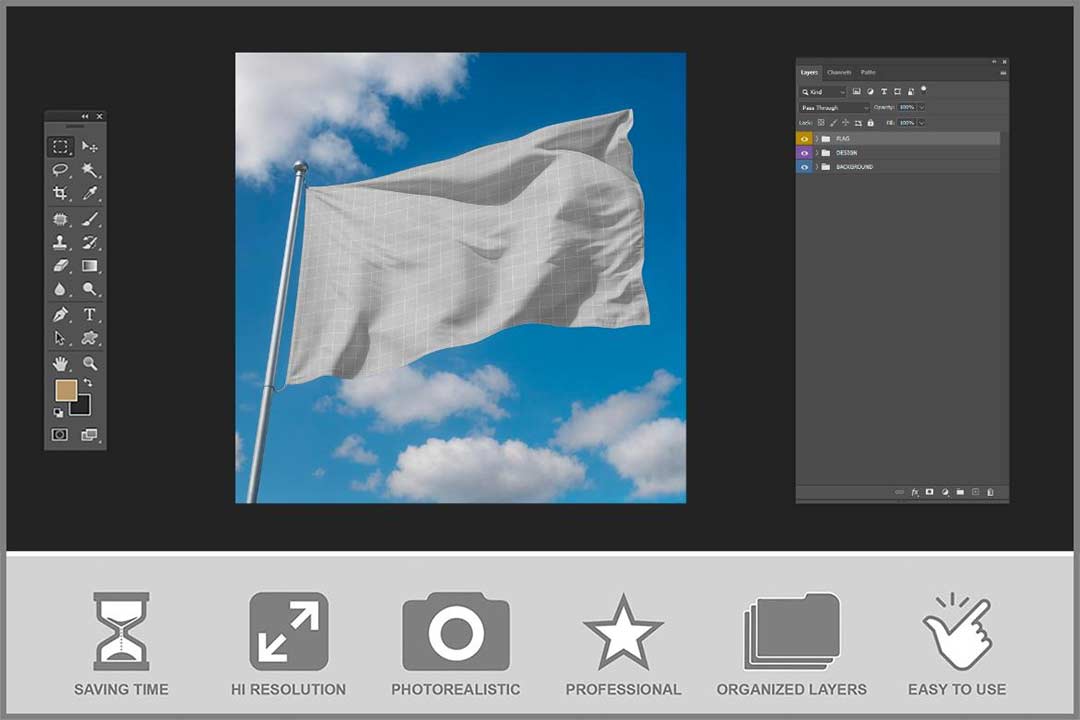Pick the Crop tool
The height and width of the screenshot is (720, 1080).
coord(60,193)
